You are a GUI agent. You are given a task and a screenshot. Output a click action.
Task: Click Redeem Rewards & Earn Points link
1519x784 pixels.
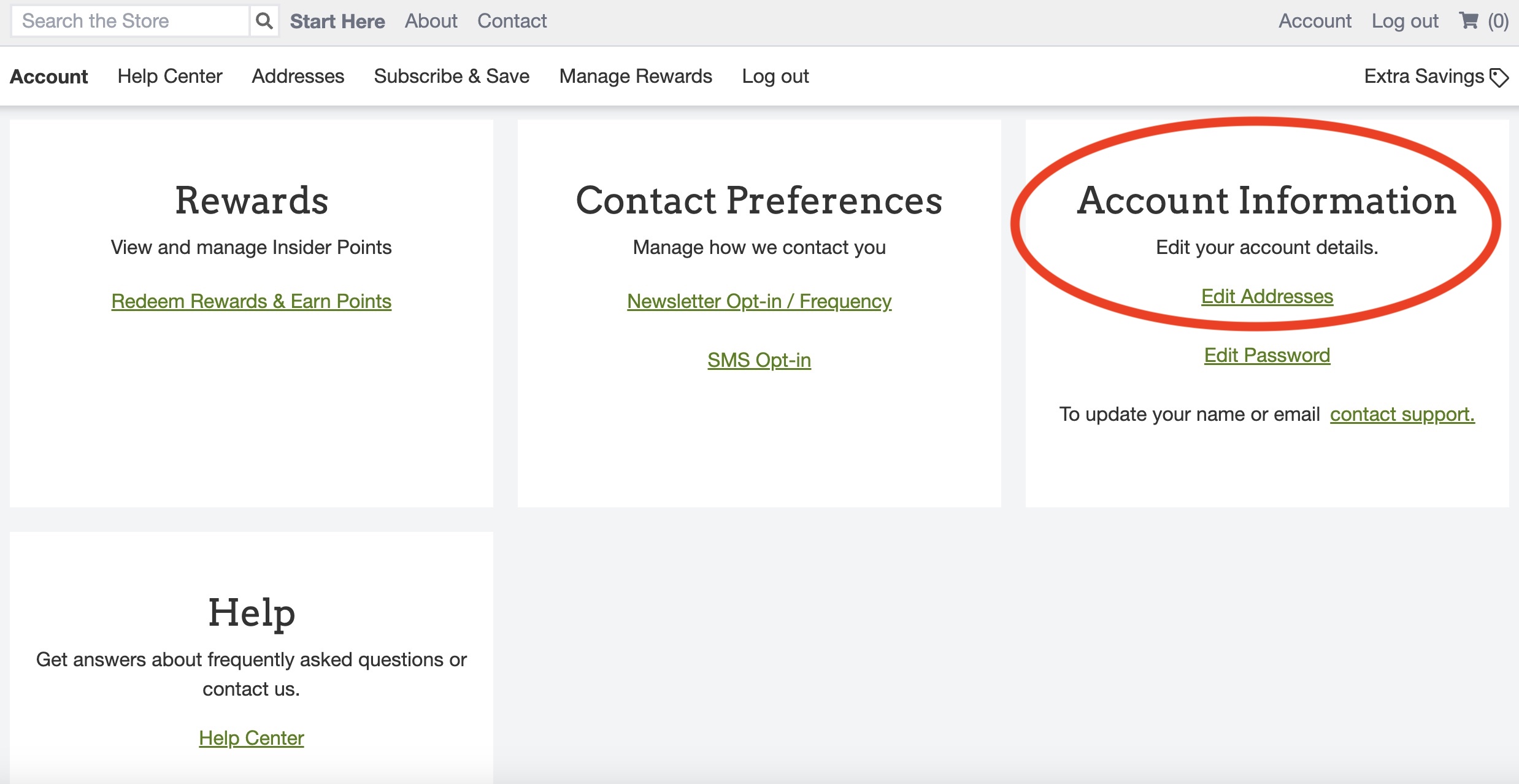251,301
